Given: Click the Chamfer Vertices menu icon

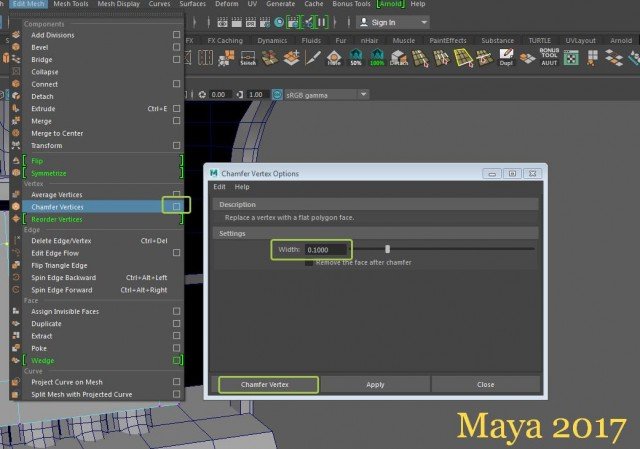Looking at the screenshot, I should [16, 207].
